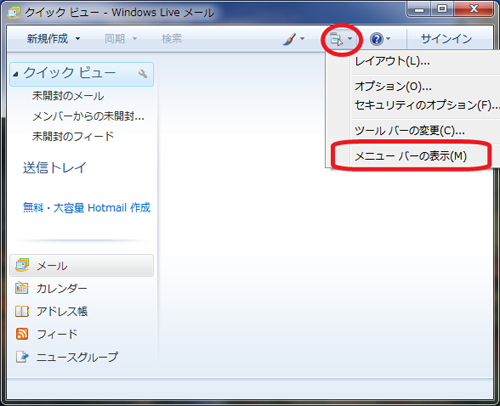This screenshot has width=500, height=406.
Task: Click the blue help question mark icon
Action: coord(377,39)
